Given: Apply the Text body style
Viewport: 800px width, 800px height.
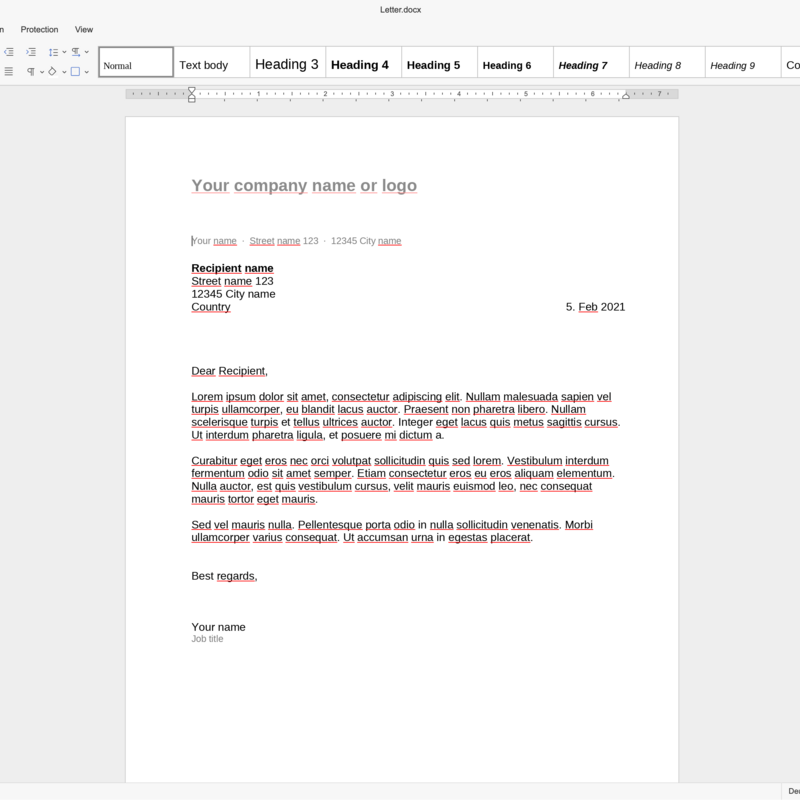Looking at the screenshot, I should (212, 62).
